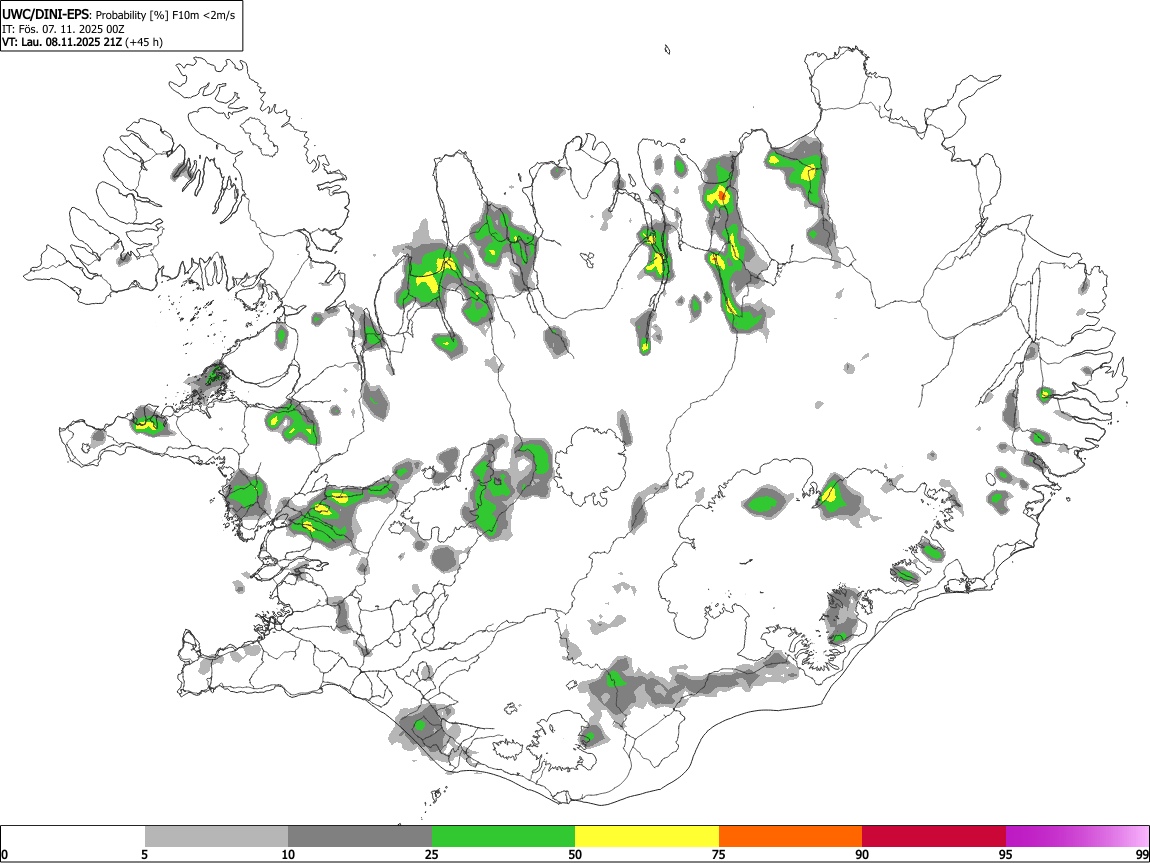Click the light gray 5-10% legend swatch
This screenshot has height=863, width=1150.
coord(216,837)
